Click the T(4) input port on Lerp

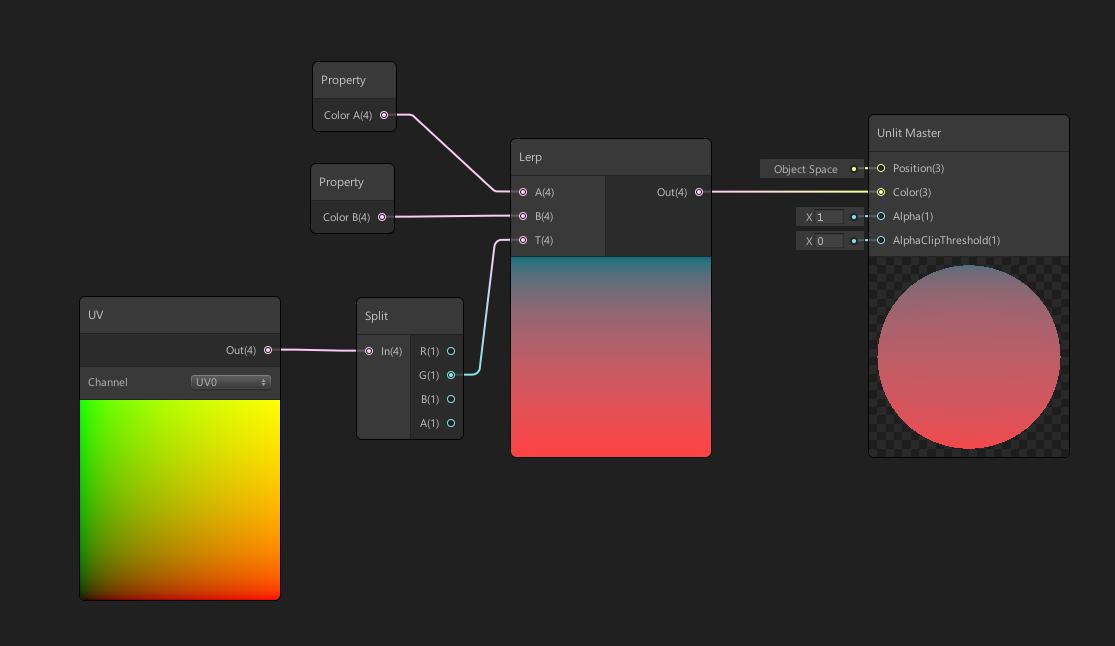pyautogui.click(x=522, y=240)
